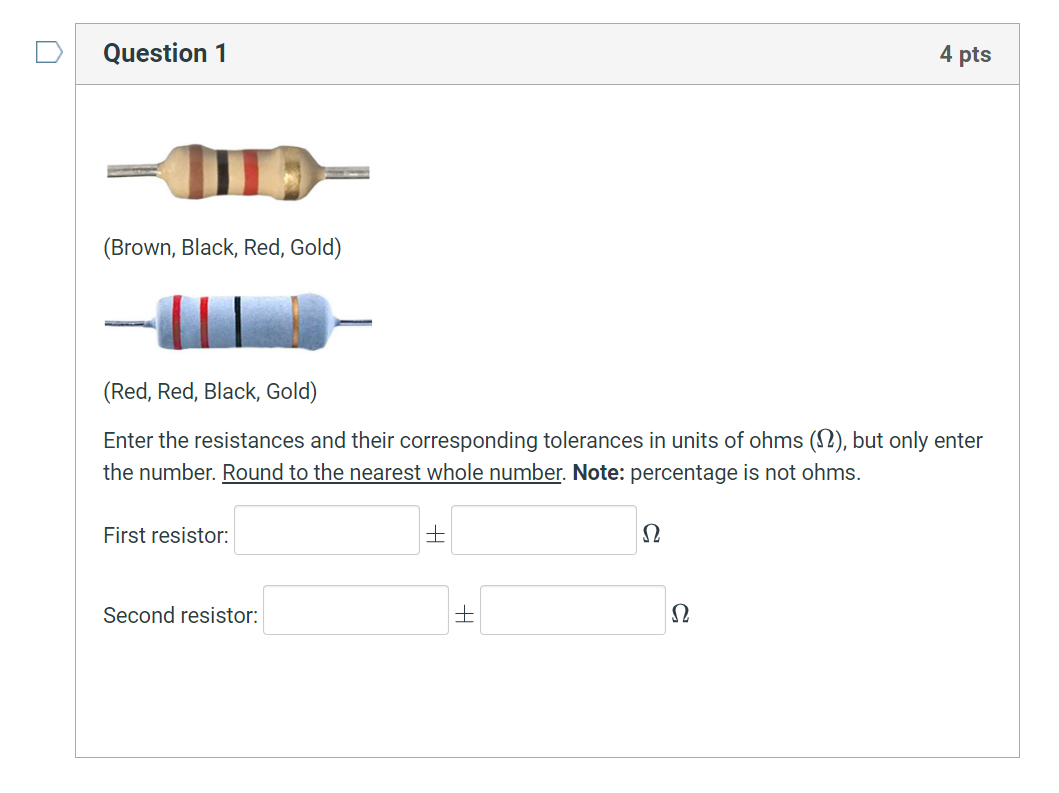Click the gray question header bar
Viewport: 1059px width, 793px height.
tap(550, 54)
